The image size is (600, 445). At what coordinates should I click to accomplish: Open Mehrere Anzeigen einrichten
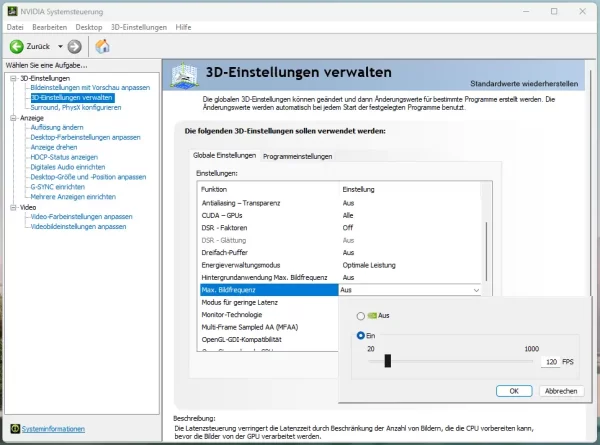click(x=73, y=197)
